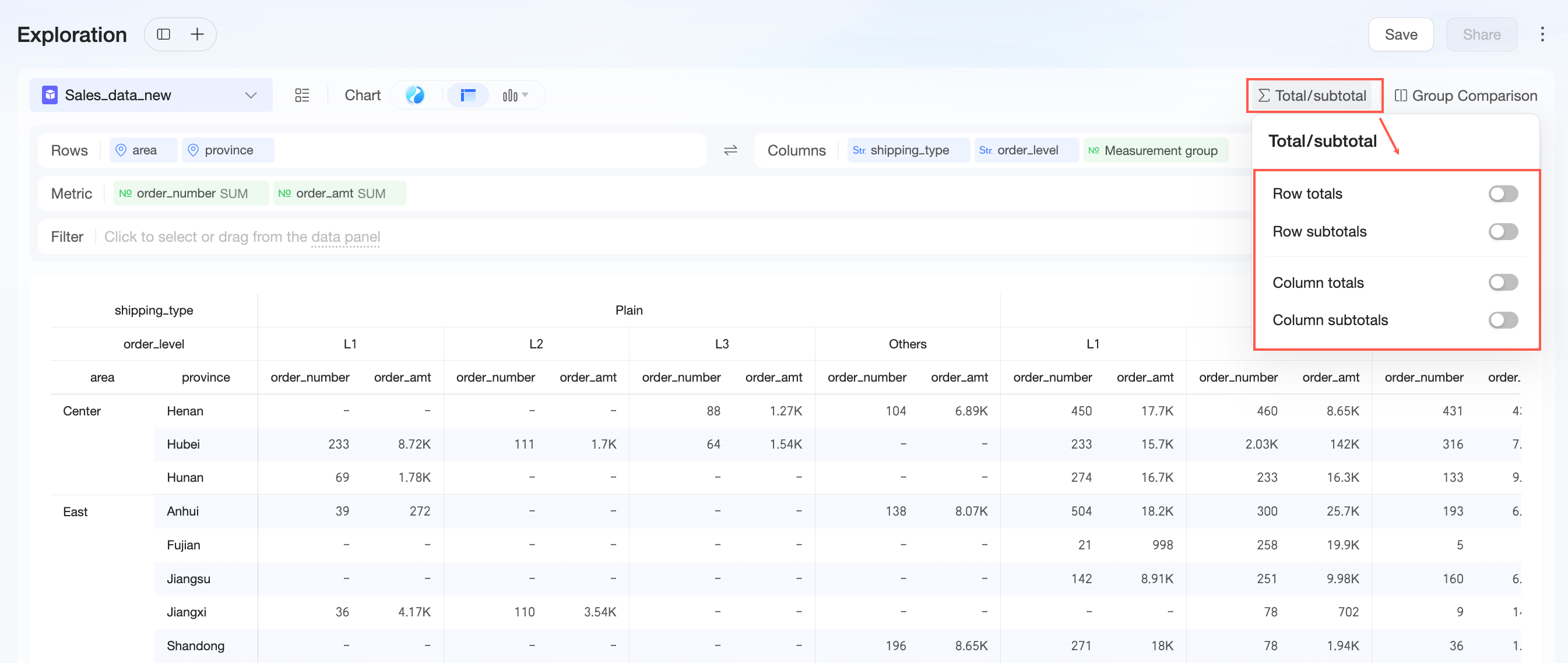The image size is (1568, 663).
Task: Select the shipping_type column field pill
Action: coord(908,150)
